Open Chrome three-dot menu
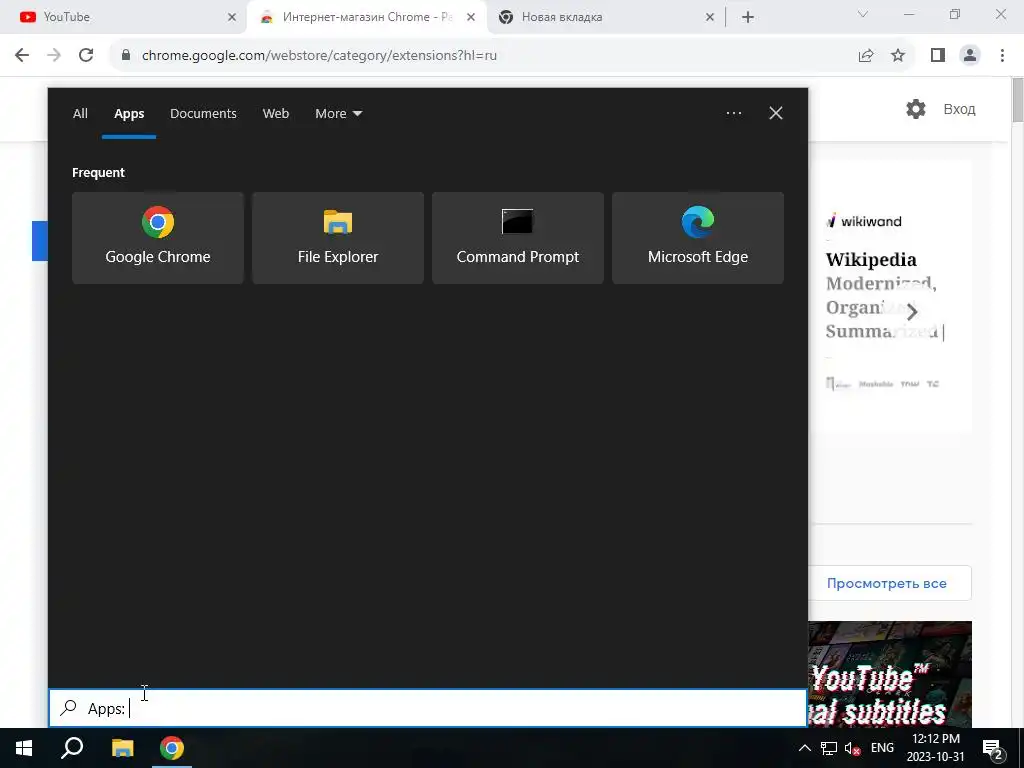The width and height of the screenshot is (1024, 768). click(x=1002, y=55)
